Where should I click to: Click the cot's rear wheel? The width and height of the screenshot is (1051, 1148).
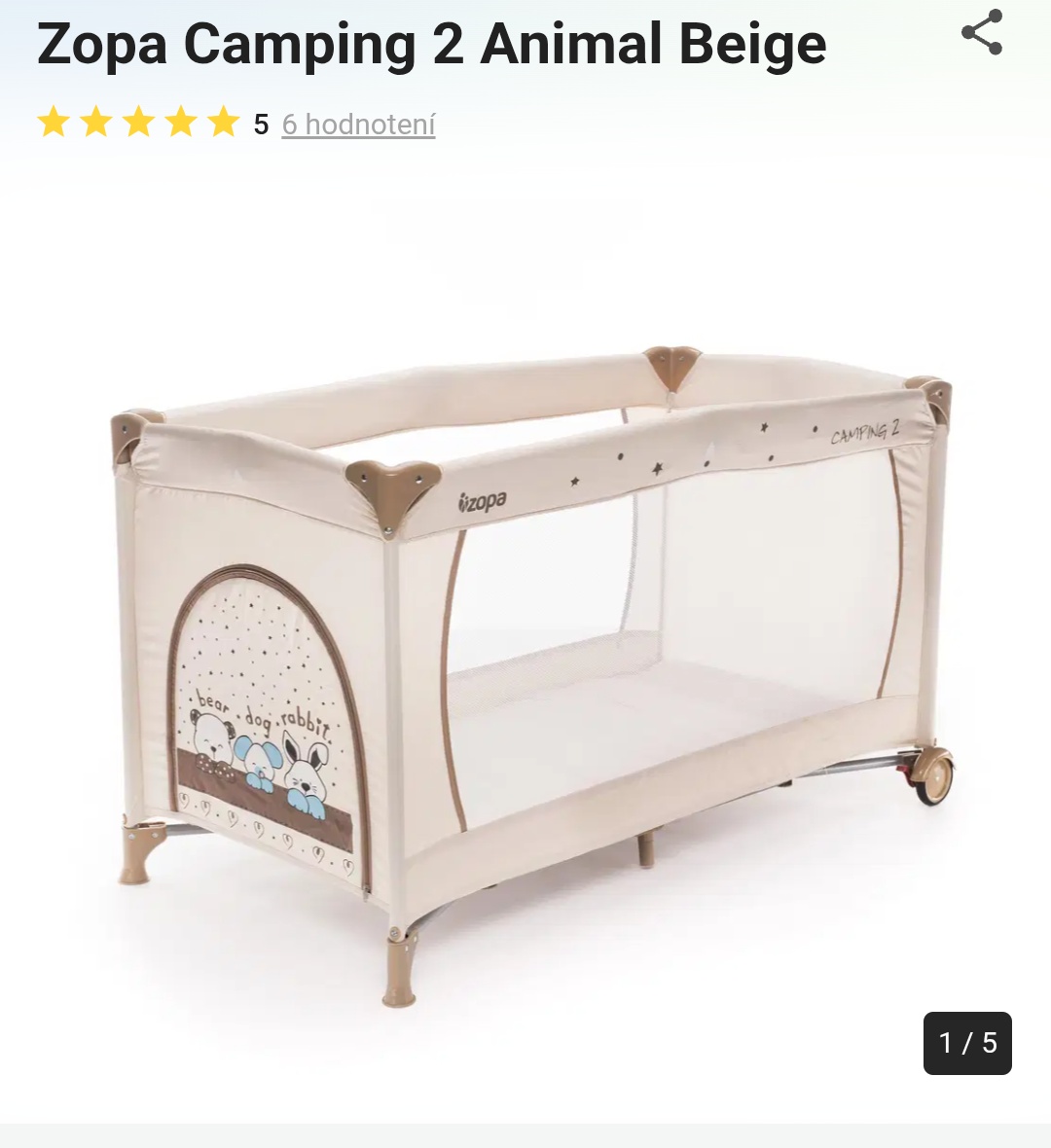coord(934,776)
